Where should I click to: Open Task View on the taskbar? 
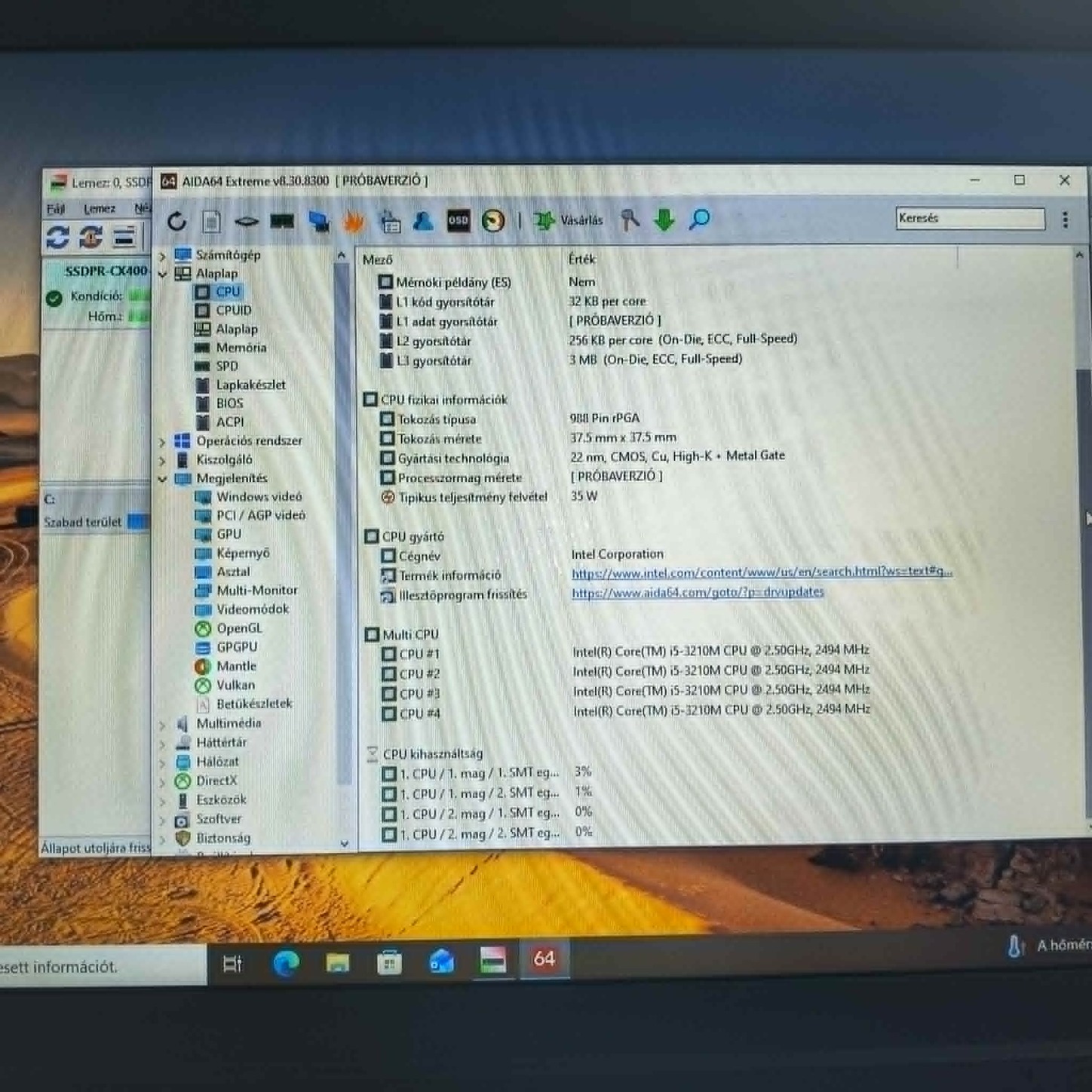232,963
